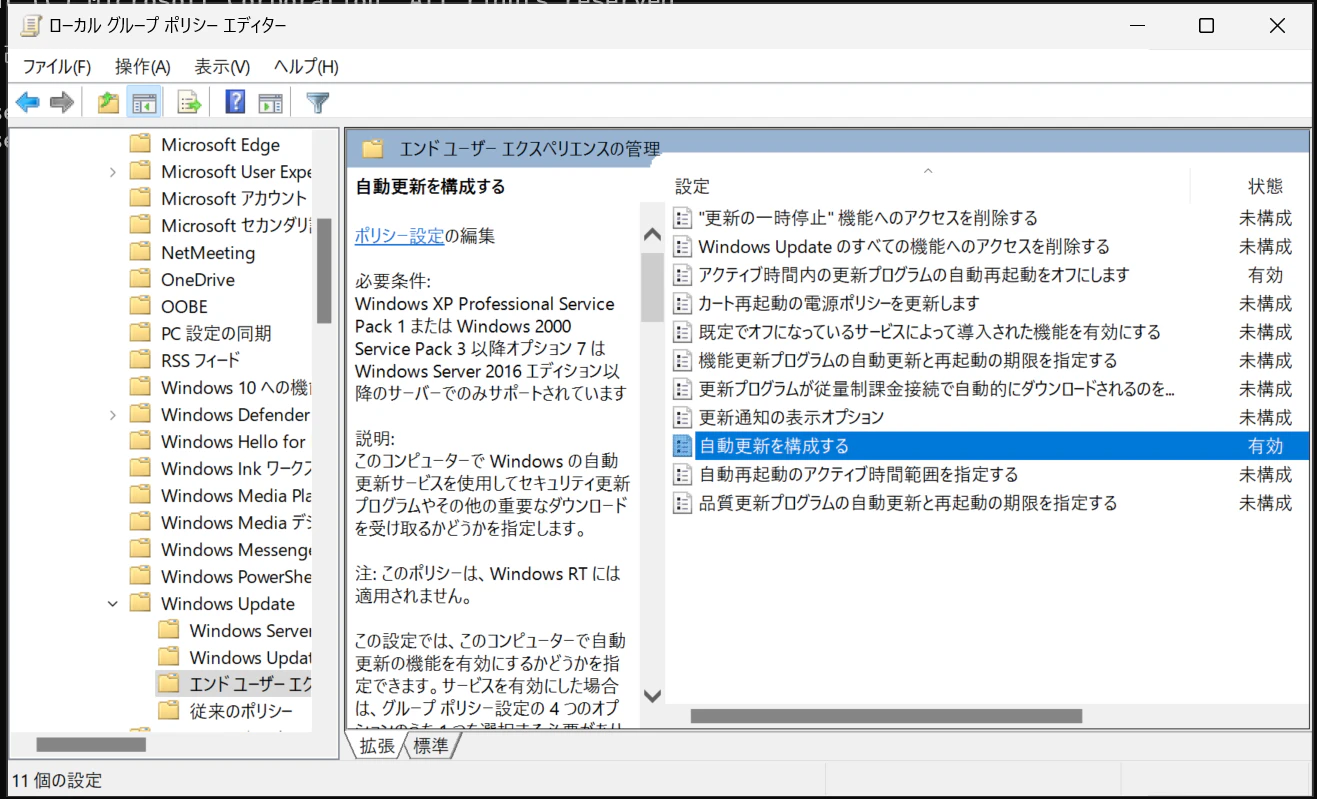
Task: Go up one level using the folder-arrow icon
Action: point(108,102)
